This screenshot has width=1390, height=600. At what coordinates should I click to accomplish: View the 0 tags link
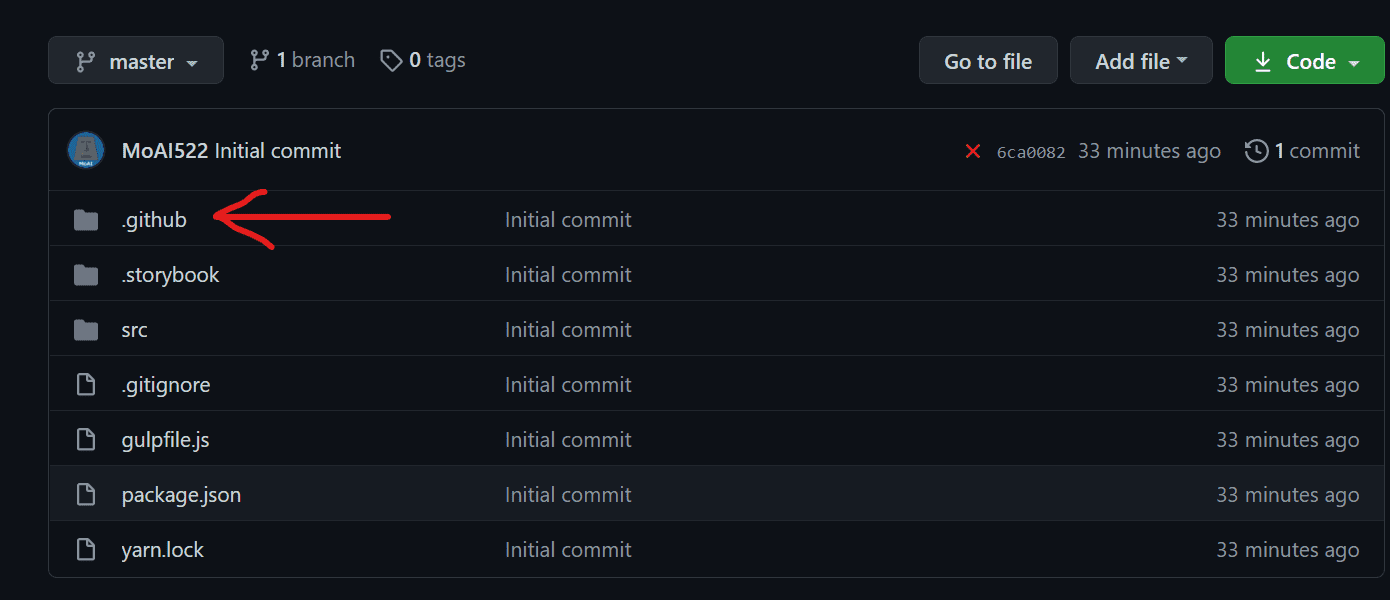click(x=423, y=60)
